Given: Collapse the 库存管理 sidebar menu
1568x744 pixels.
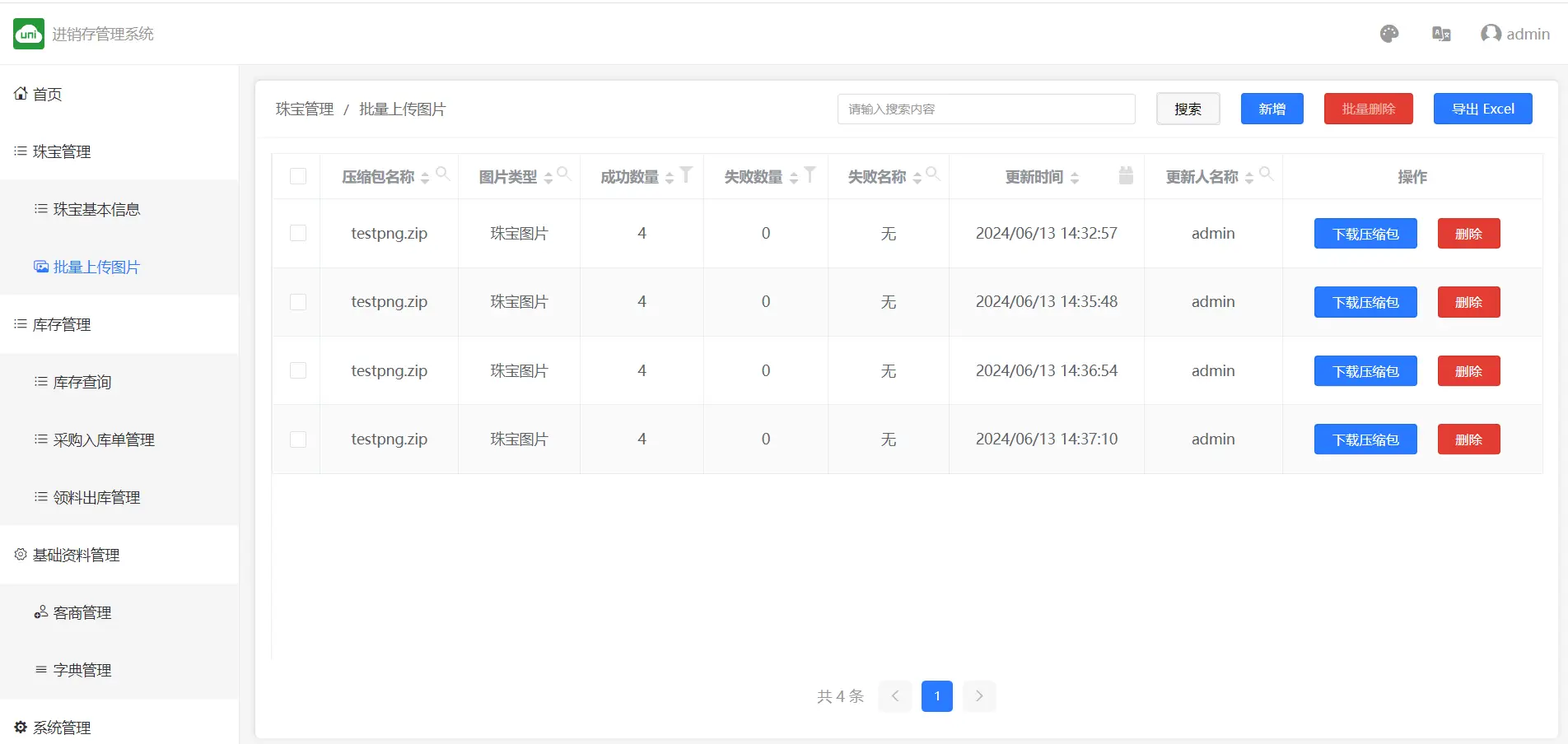Looking at the screenshot, I should (x=119, y=324).
